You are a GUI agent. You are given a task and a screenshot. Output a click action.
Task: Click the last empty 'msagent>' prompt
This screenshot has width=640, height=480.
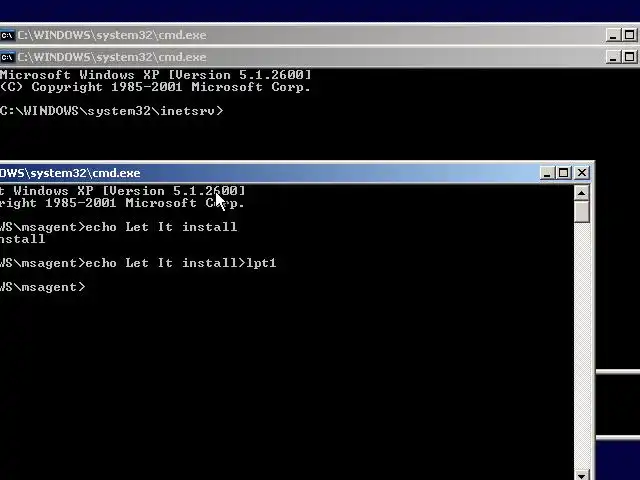point(43,287)
